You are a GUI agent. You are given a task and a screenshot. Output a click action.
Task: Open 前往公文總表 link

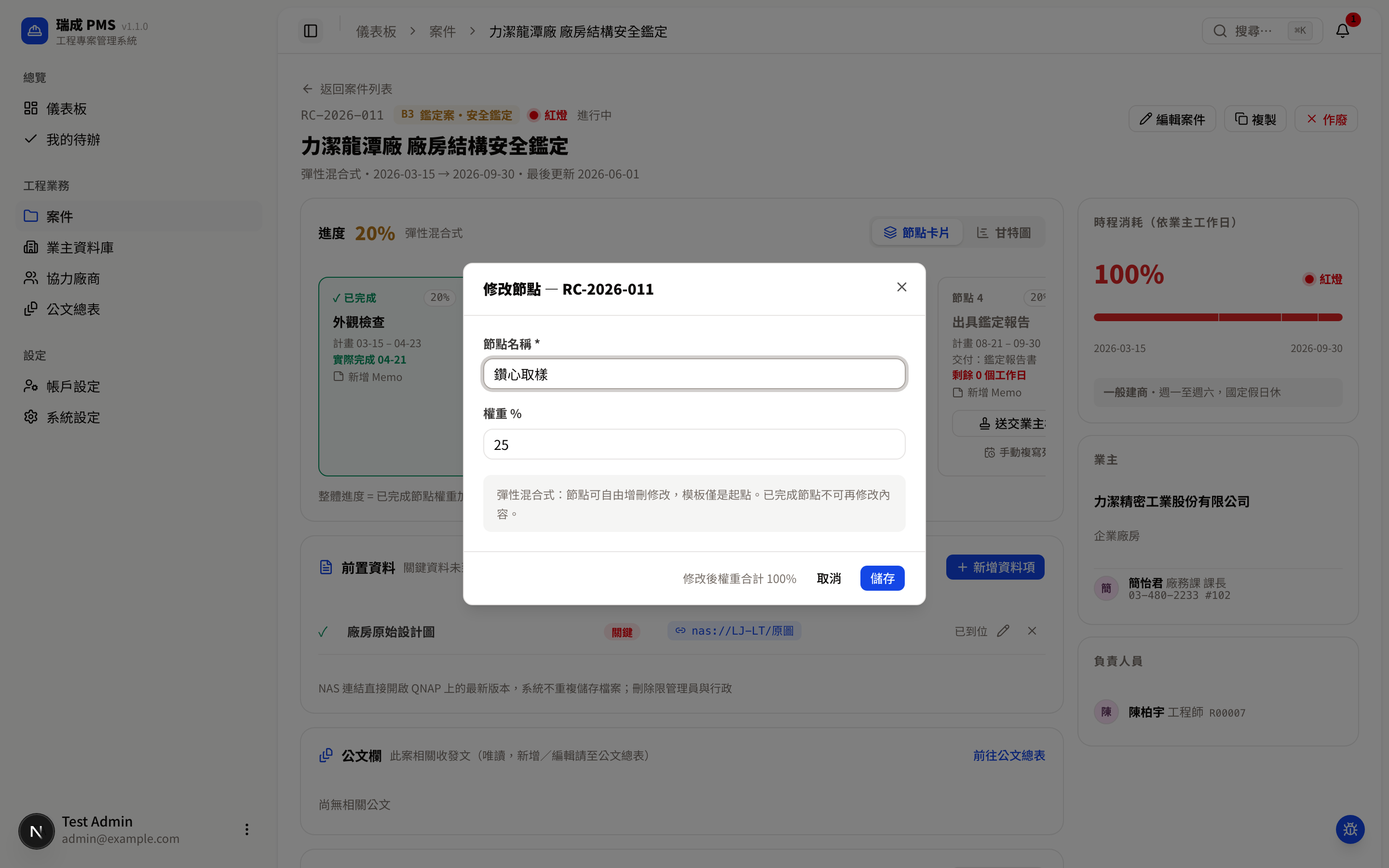coord(1009,756)
